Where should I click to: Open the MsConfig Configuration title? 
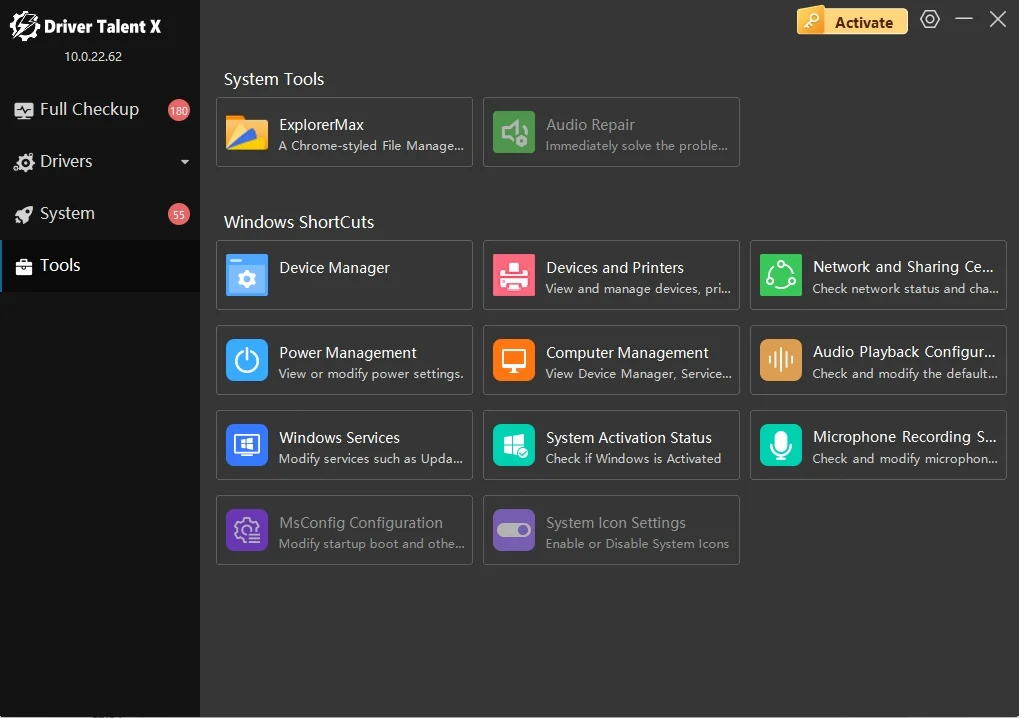[361, 523]
